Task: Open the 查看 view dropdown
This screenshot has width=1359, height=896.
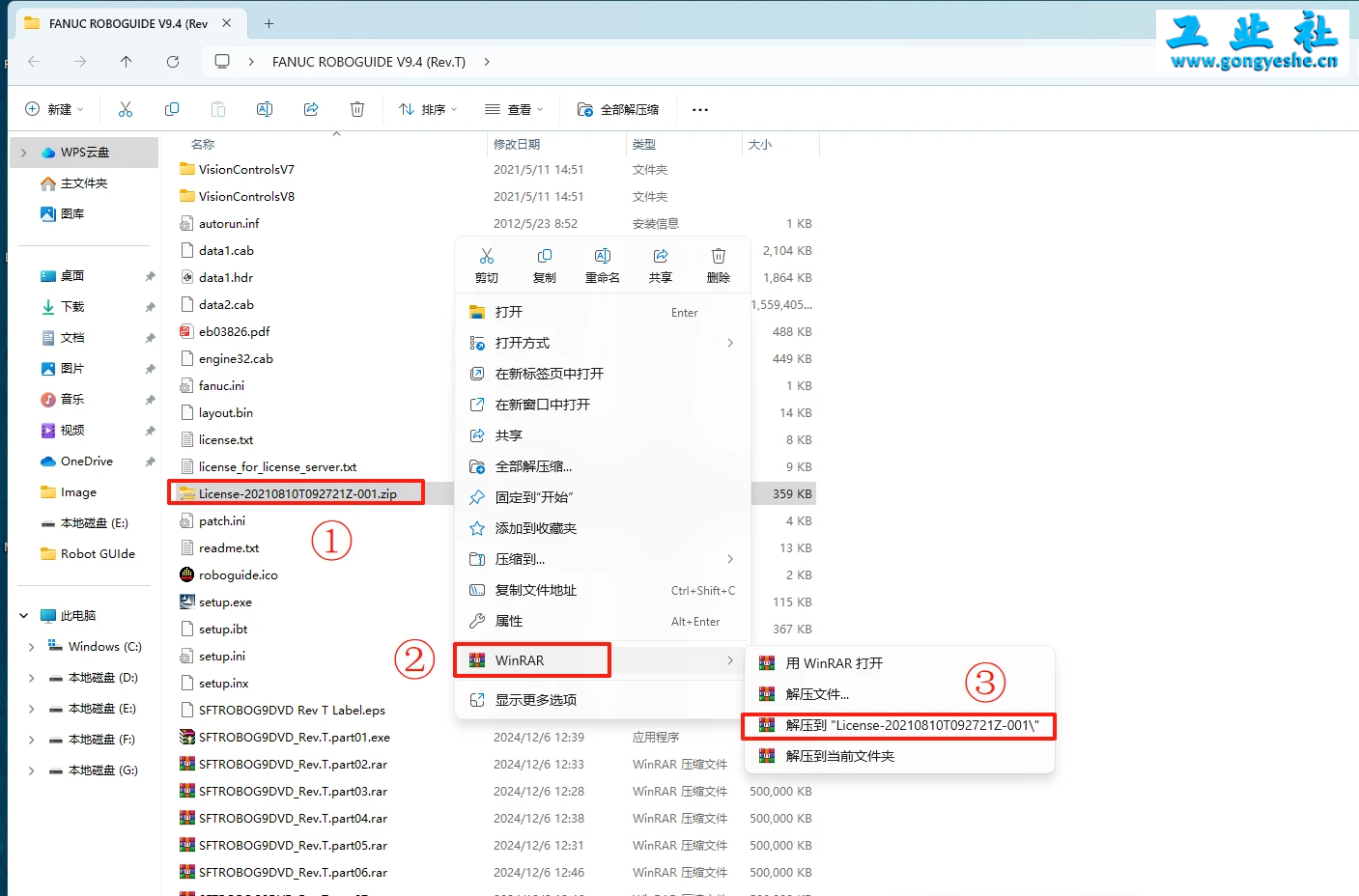Action: click(514, 109)
